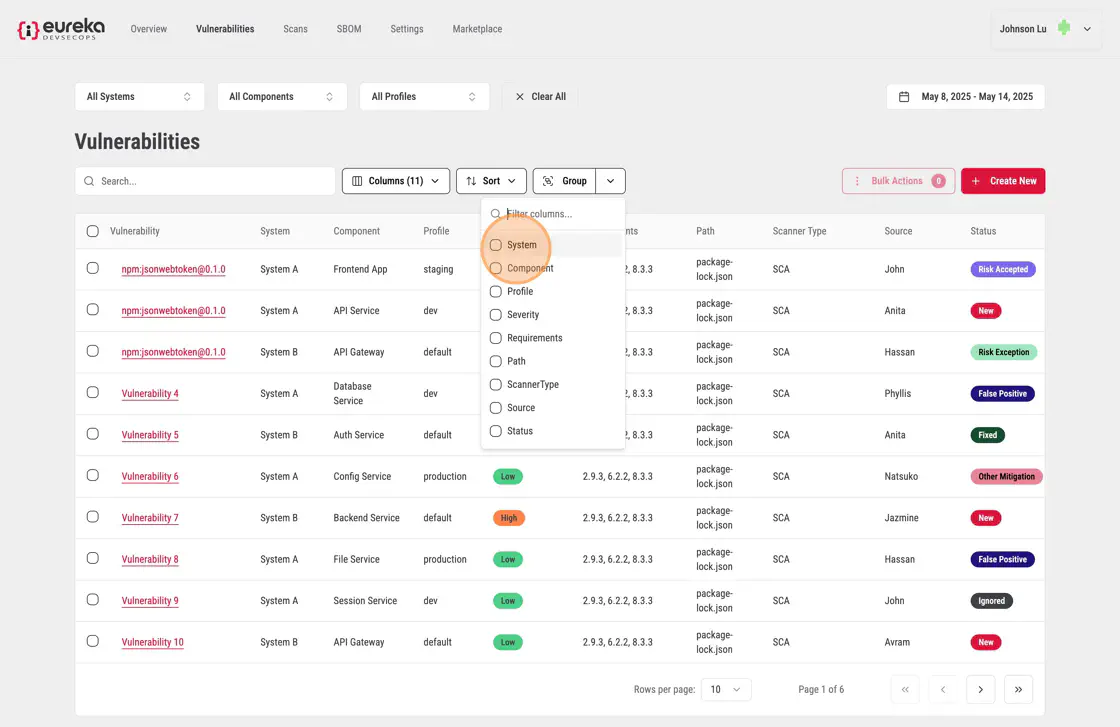
Task: Toggle the select-all header checkbox
Action: 93,231
